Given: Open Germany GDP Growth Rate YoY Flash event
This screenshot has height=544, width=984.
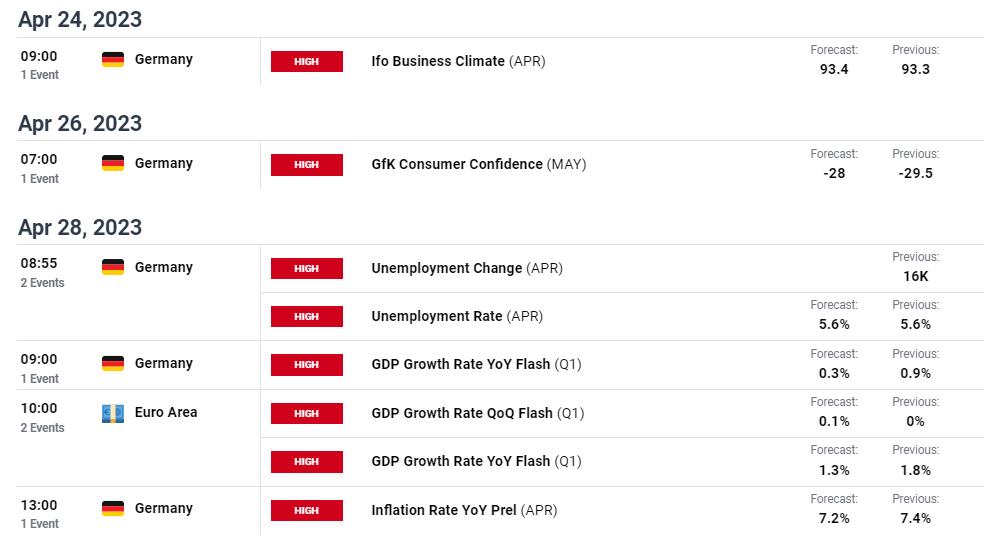Looking at the screenshot, I should coord(476,365).
